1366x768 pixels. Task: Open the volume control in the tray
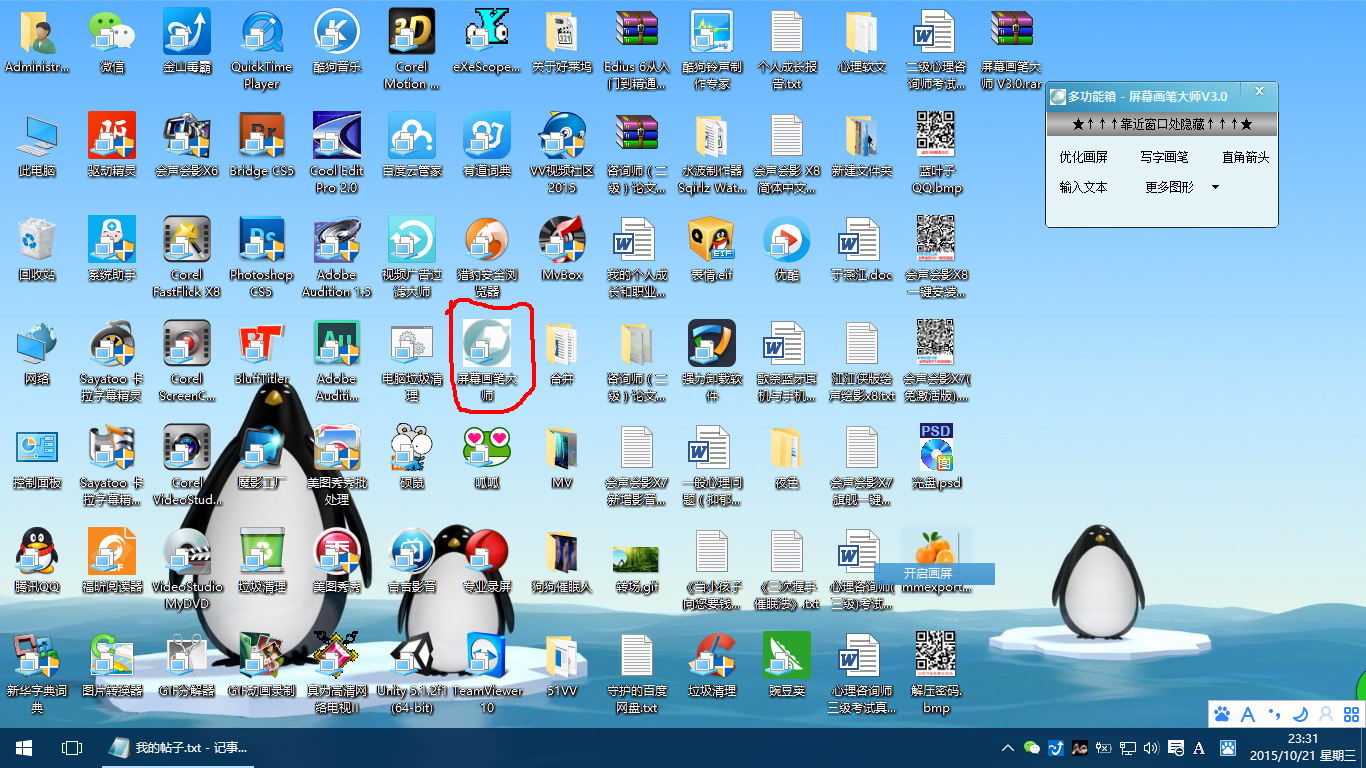[1151, 748]
